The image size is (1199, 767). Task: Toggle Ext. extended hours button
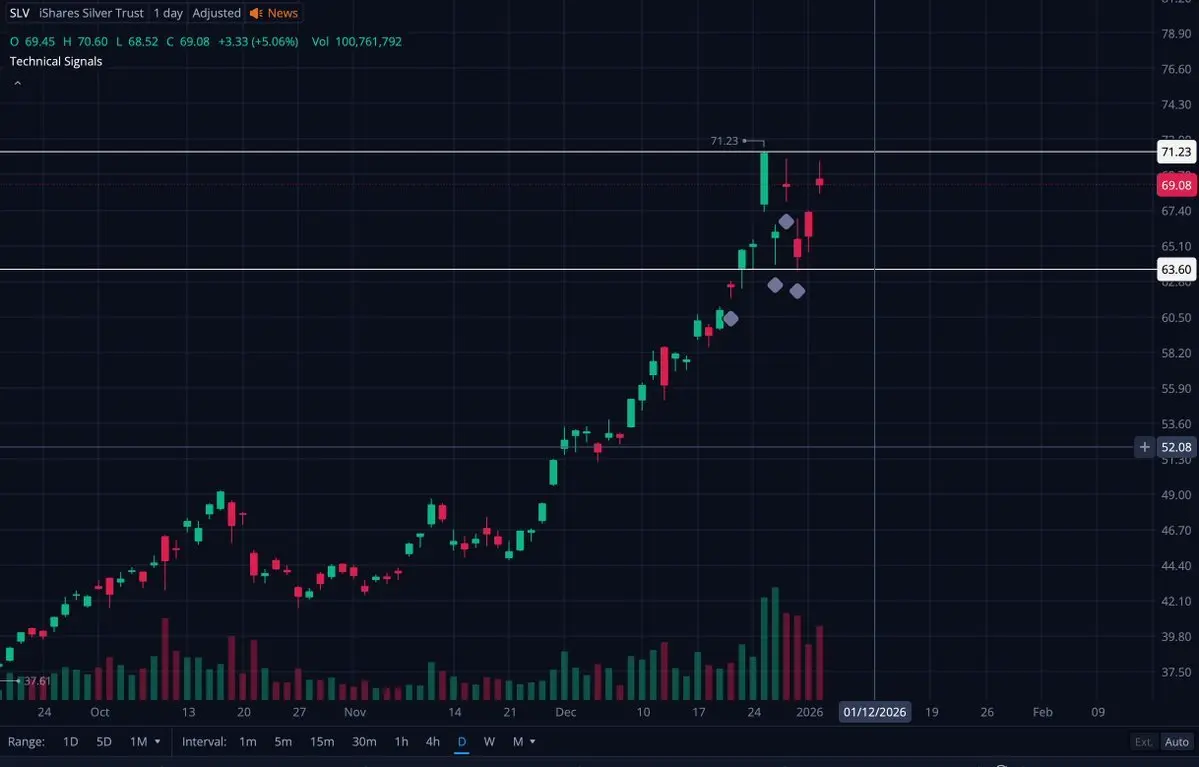click(x=1143, y=742)
